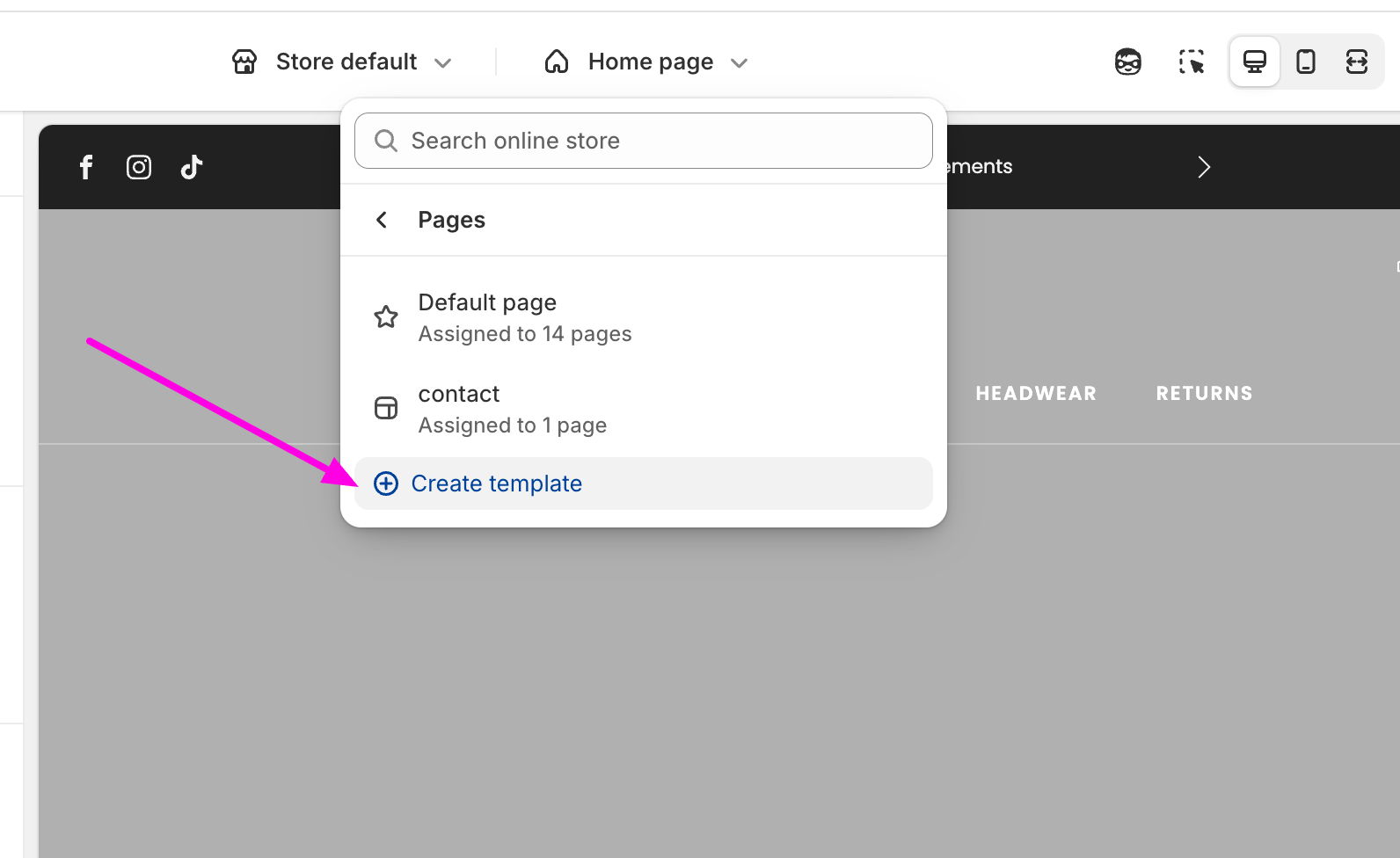Screen dimensions: 1400x858
Task: Click the magnifier icon in search box
Action: (x=386, y=141)
